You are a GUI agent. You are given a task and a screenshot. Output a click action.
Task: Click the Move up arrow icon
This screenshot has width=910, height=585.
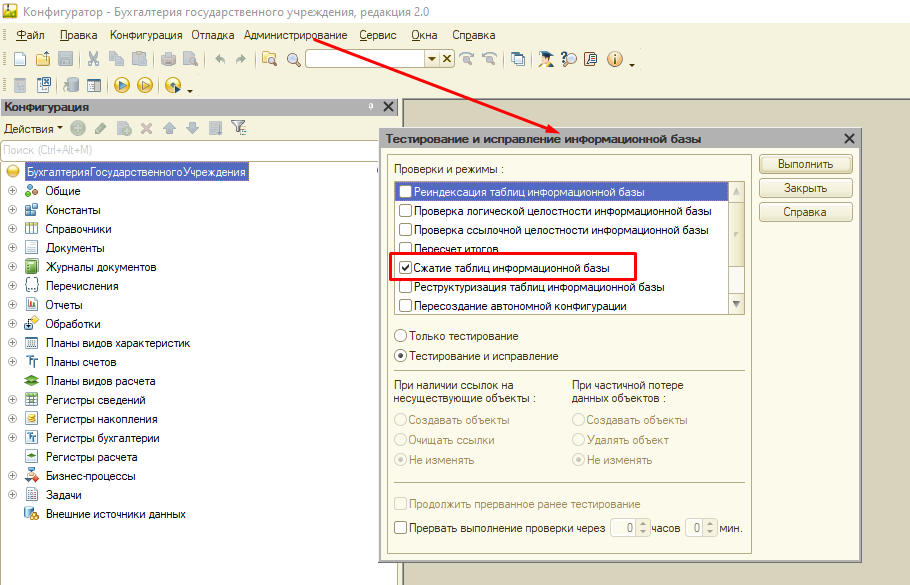169,128
